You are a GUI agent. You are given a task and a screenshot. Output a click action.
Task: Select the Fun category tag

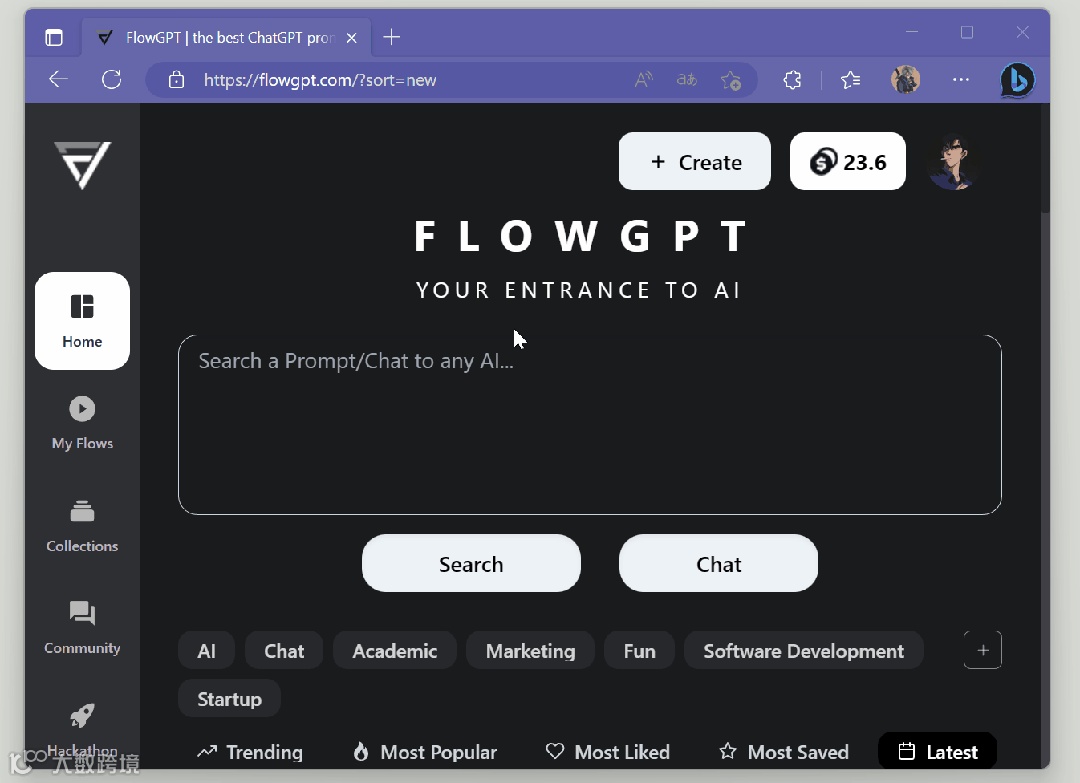639,651
